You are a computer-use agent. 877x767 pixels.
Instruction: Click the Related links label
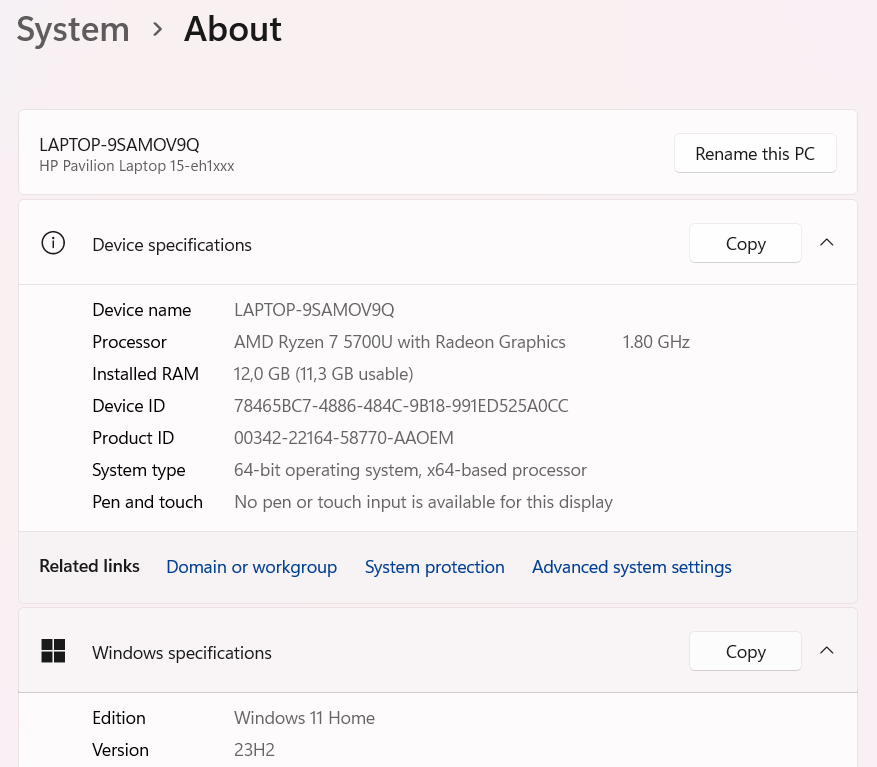(89, 566)
